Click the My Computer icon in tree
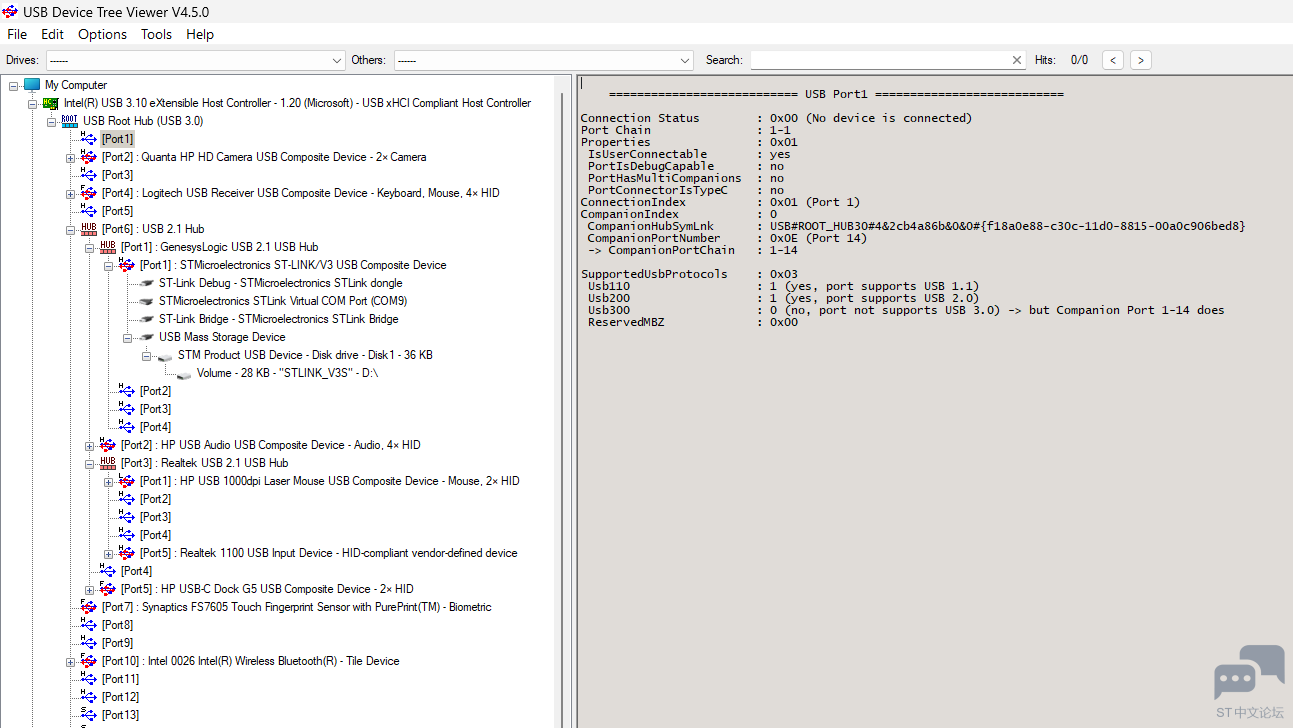1293x728 pixels. (32, 85)
